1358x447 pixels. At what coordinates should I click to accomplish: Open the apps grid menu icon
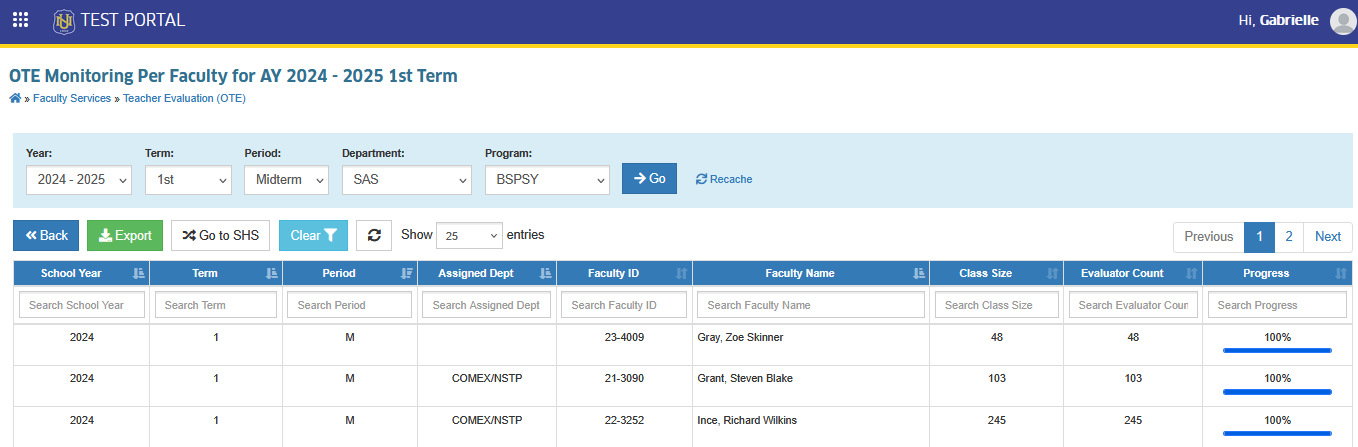pos(20,20)
